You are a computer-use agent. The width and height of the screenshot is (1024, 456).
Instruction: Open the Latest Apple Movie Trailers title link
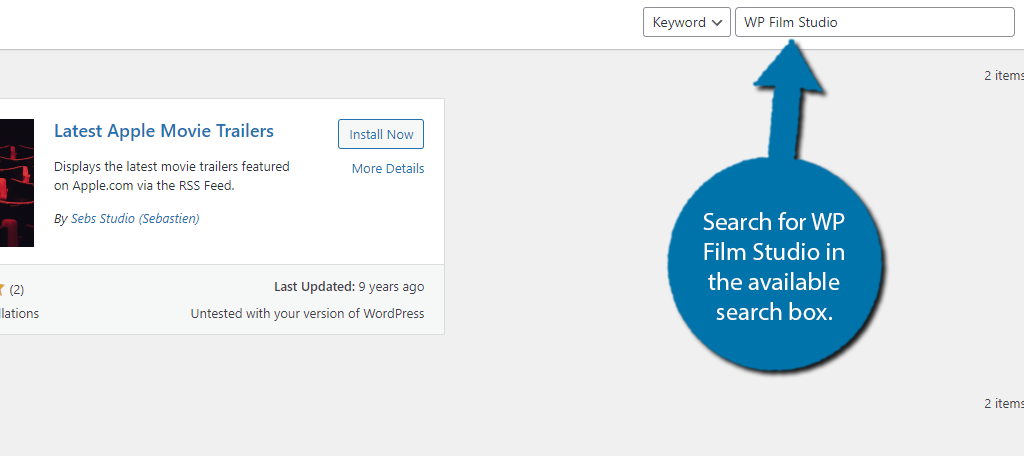164,131
